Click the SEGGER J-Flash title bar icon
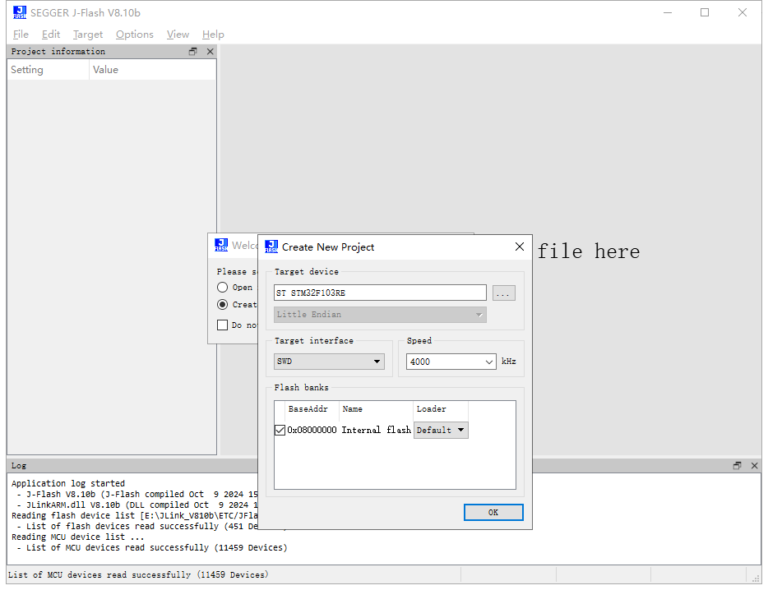 20,12
